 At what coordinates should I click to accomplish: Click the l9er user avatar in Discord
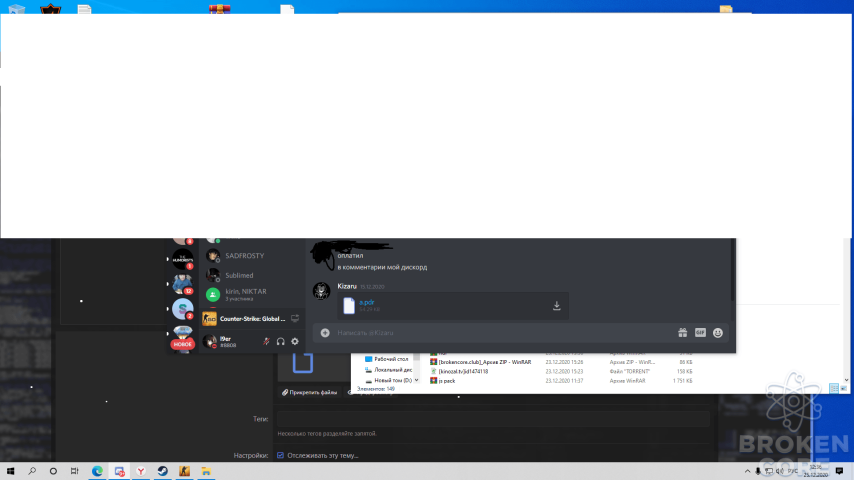pyautogui.click(x=210, y=342)
